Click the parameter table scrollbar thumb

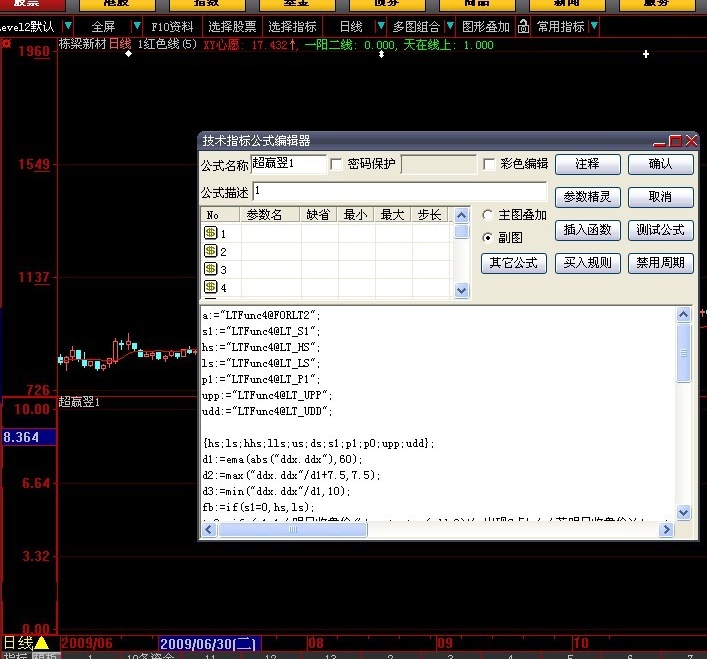pos(461,231)
